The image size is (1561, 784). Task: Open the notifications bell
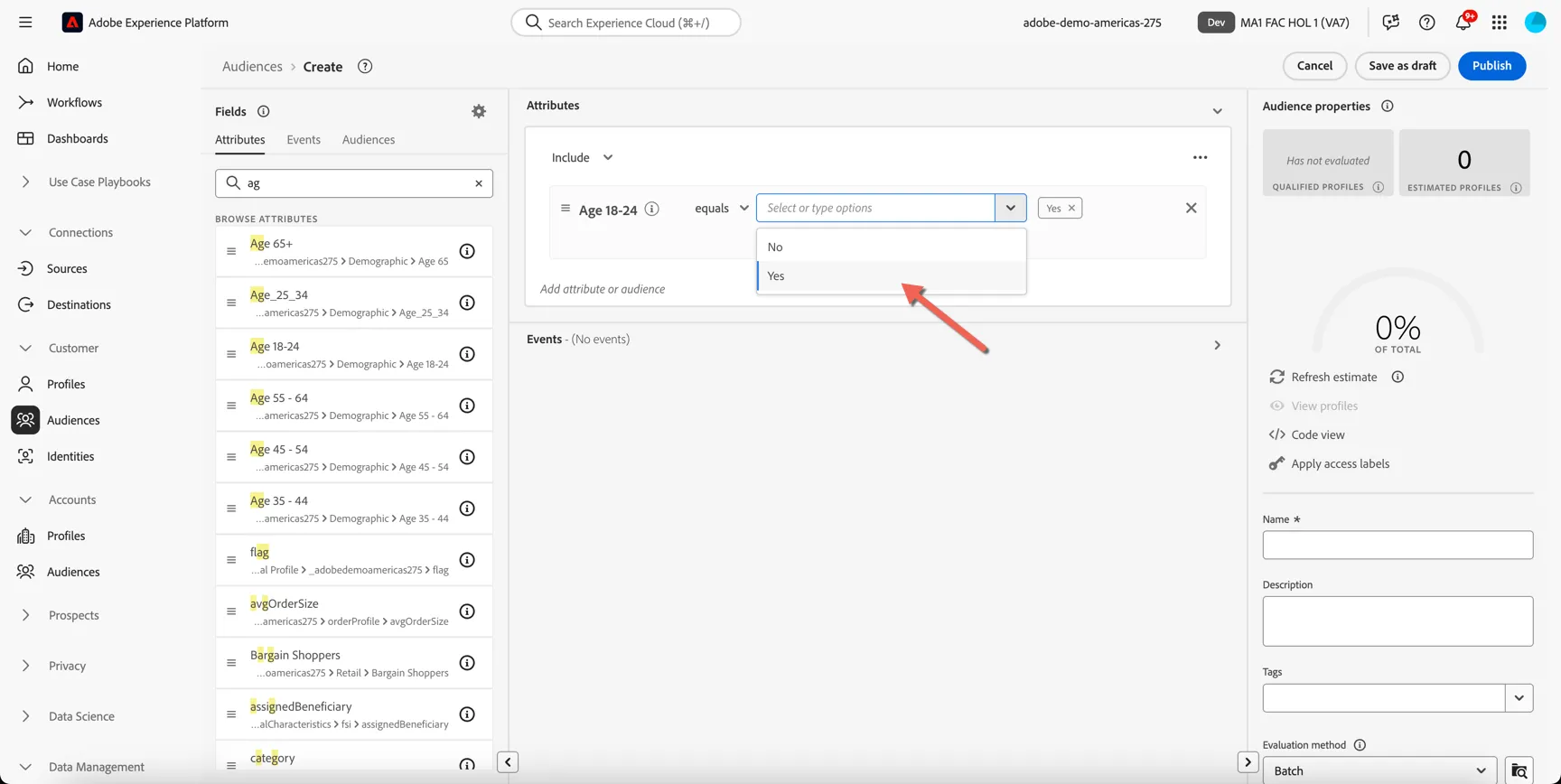1463,22
